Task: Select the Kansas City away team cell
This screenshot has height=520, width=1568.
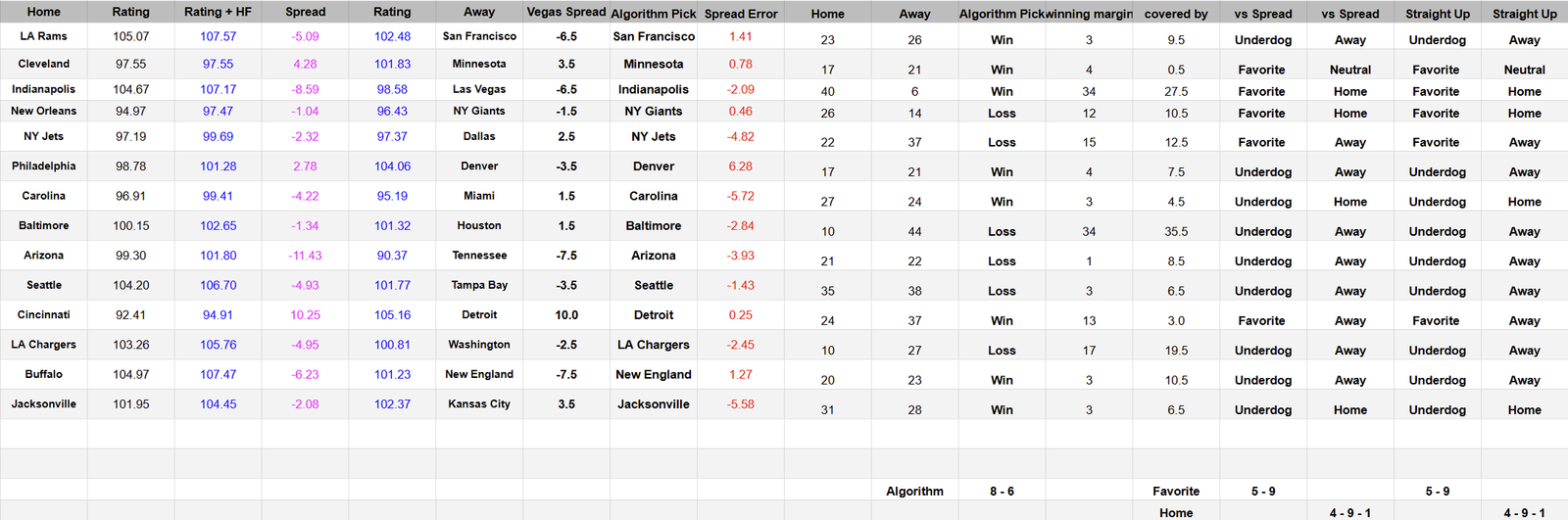Action: [x=479, y=404]
